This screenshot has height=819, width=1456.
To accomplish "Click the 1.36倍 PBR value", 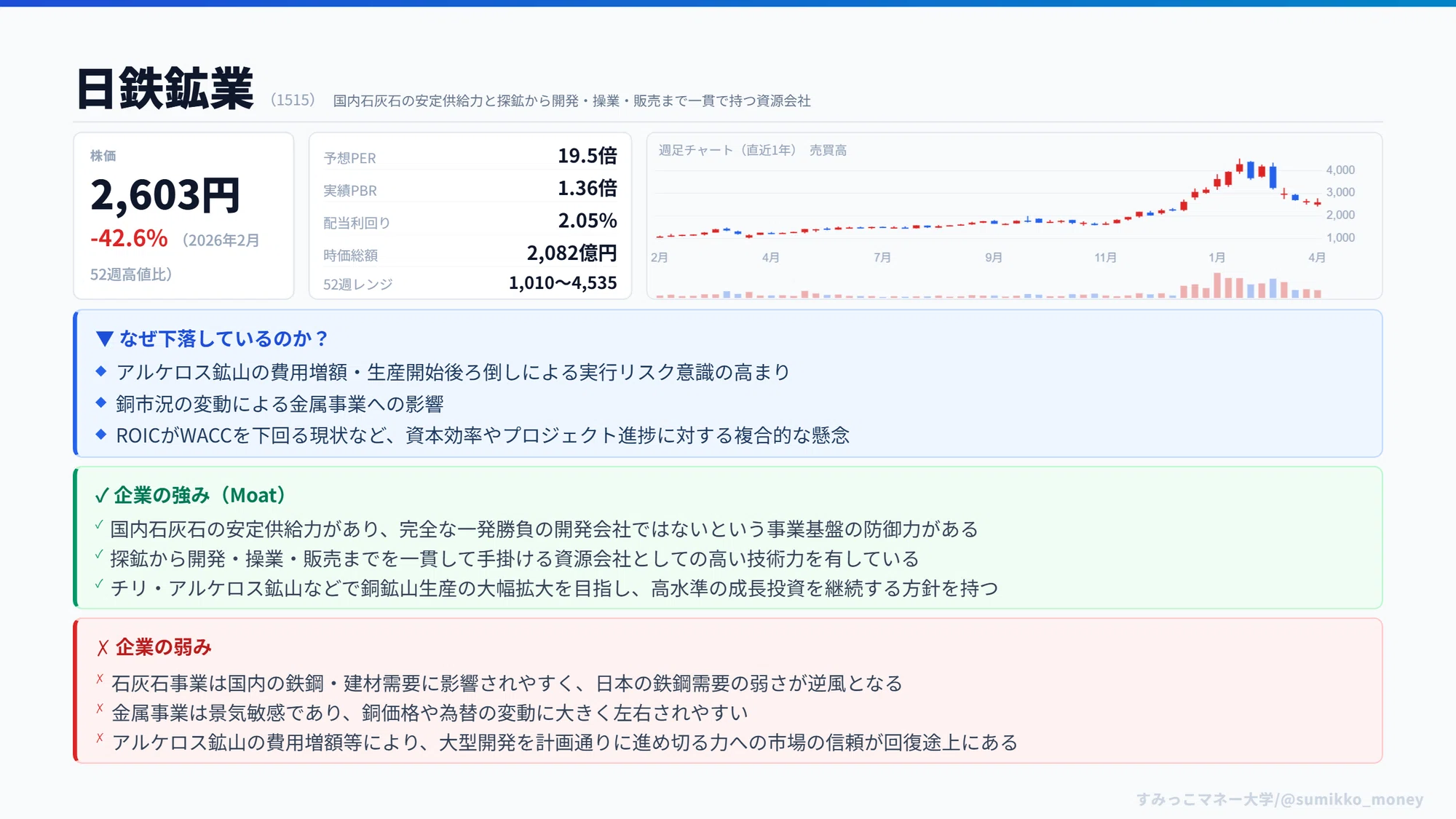I will click(x=587, y=189).
